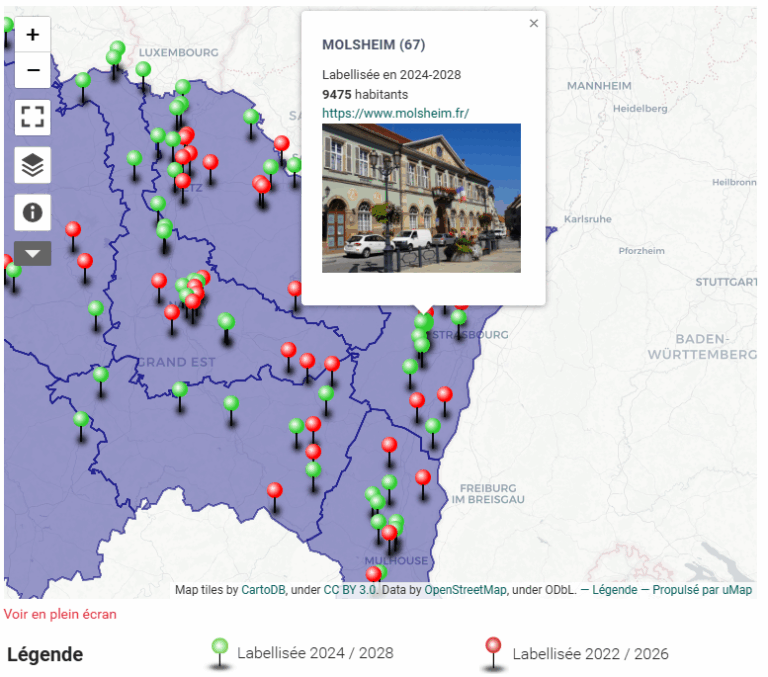Viewport: 768px width, 677px height.
Task: Open the molsheim.fr website link
Action: coord(395,113)
